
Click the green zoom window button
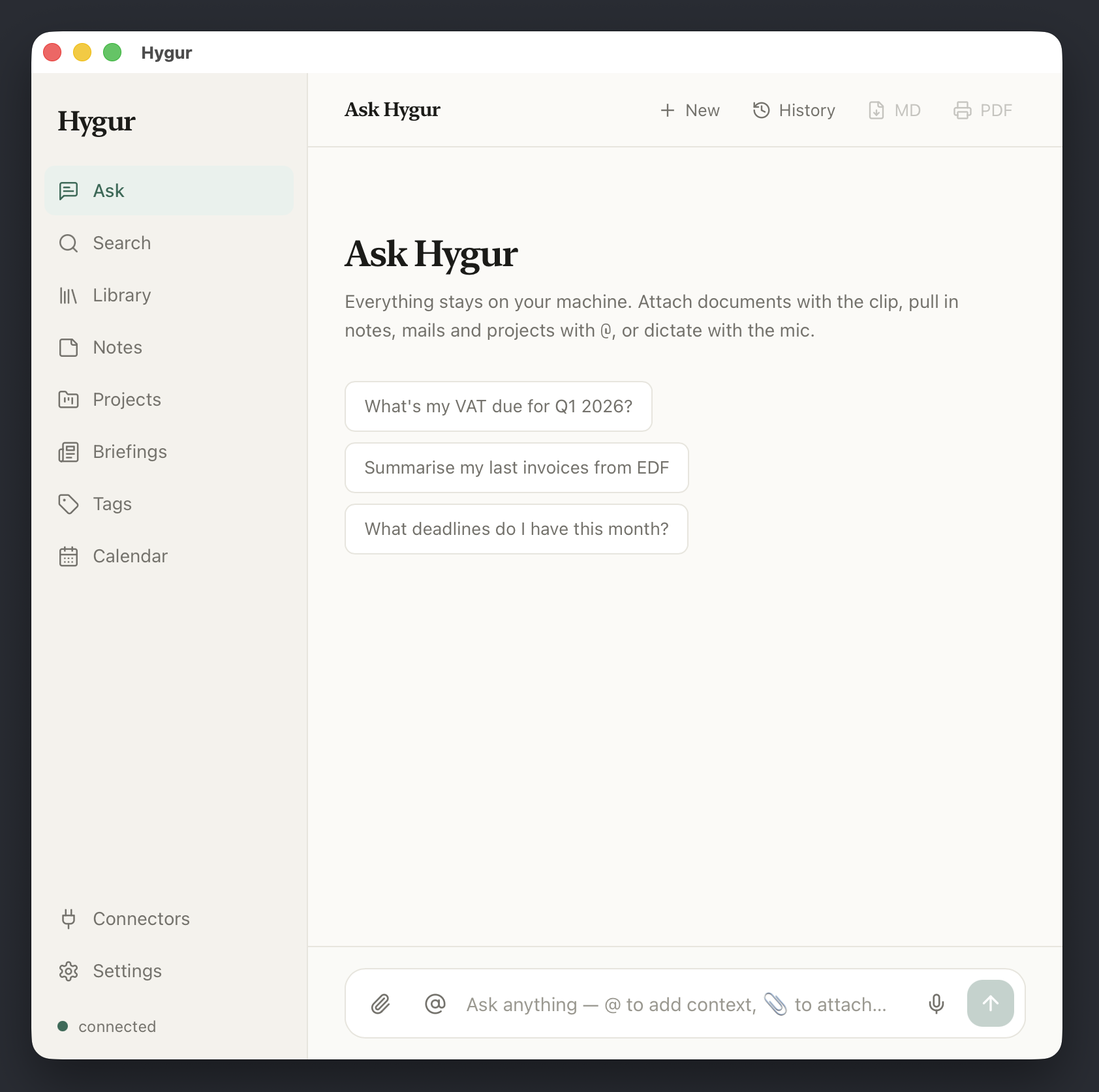112,52
